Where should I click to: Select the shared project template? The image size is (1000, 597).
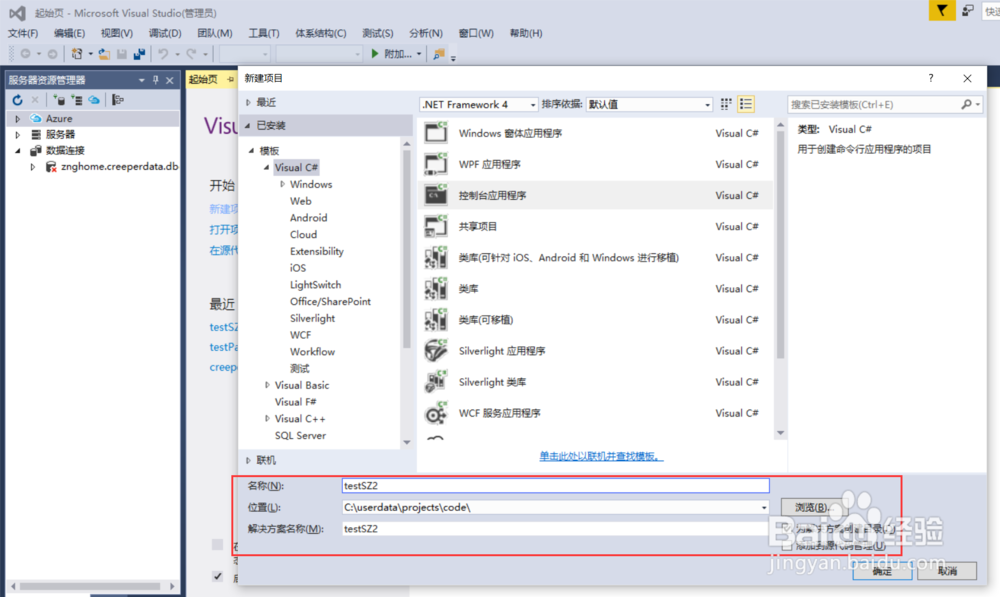click(595, 226)
